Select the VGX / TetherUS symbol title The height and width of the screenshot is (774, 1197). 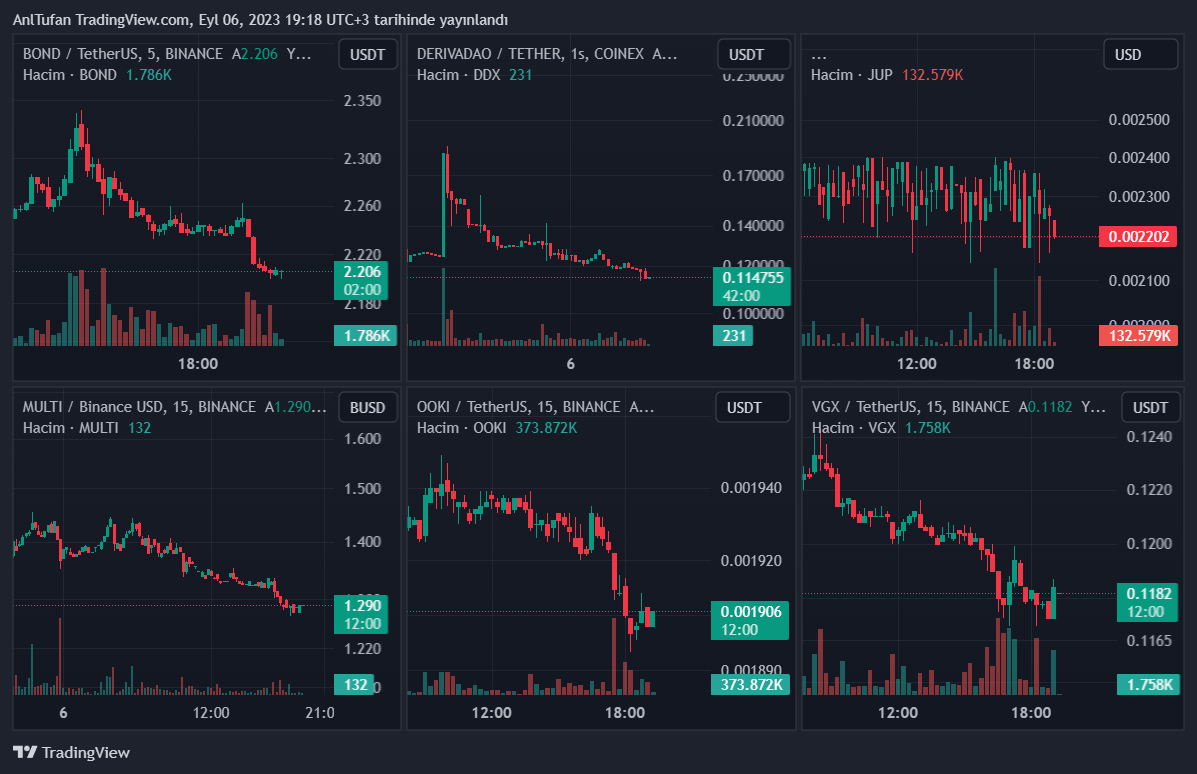[868, 407]
